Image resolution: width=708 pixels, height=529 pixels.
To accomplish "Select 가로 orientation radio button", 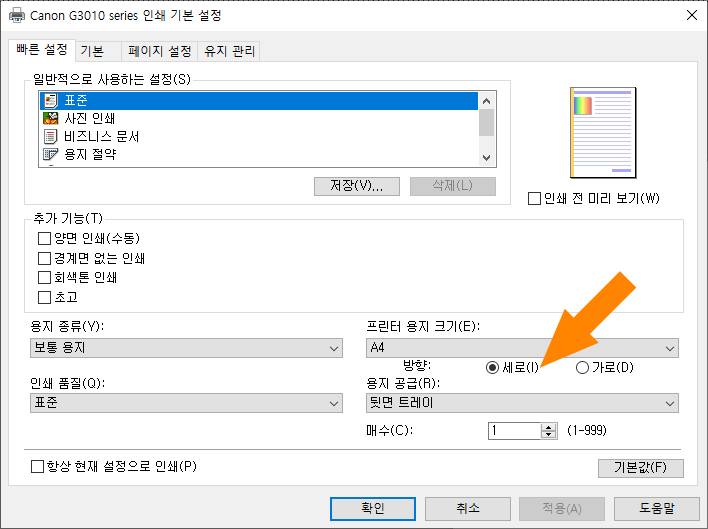I will pos(583,368).
